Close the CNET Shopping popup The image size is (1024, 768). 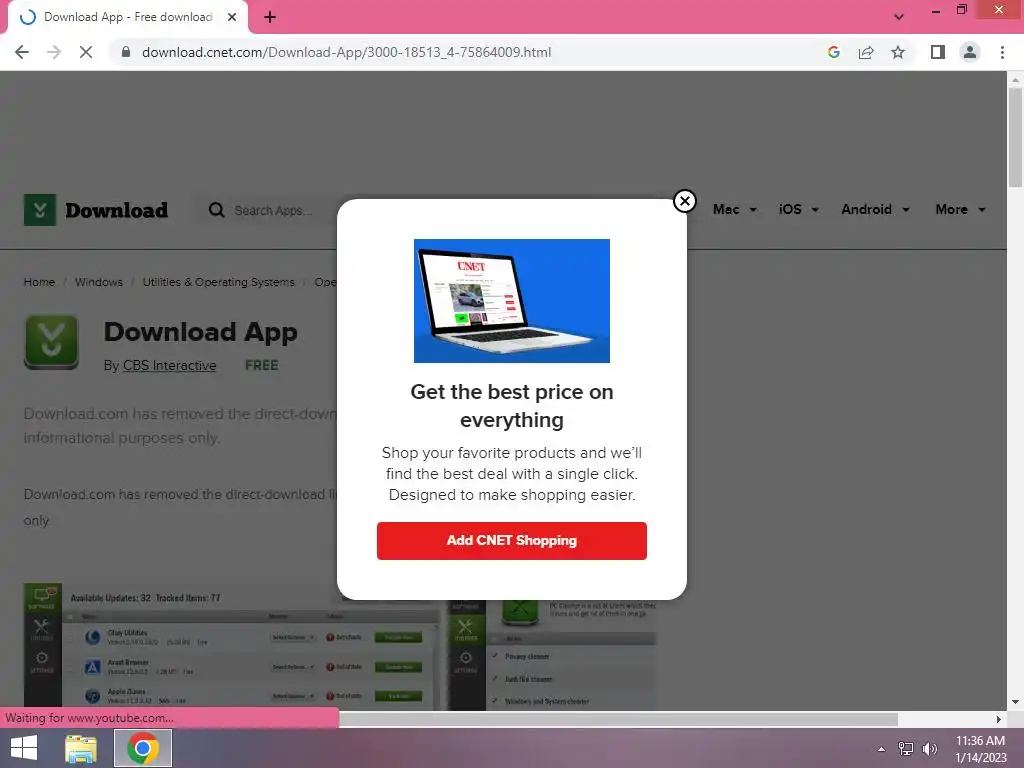pyautogui.click(x=684, y=201)
